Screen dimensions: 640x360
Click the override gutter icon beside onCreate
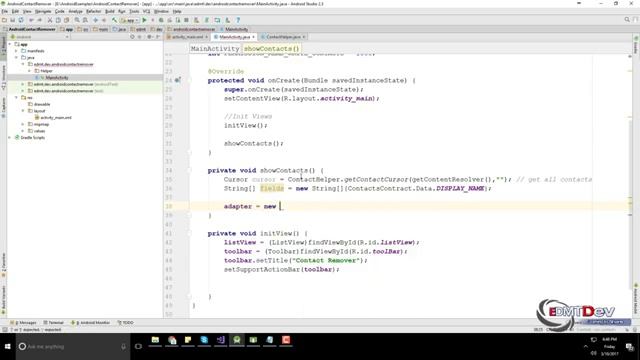coord(177,80)
